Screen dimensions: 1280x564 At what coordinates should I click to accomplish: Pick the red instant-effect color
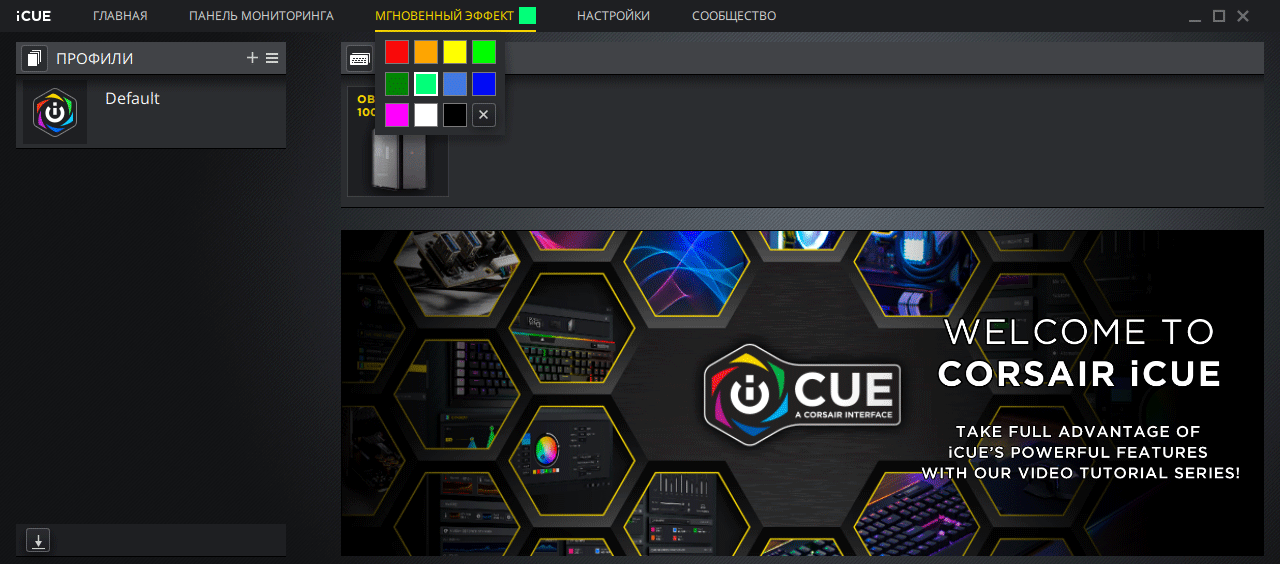click(397, 52)
